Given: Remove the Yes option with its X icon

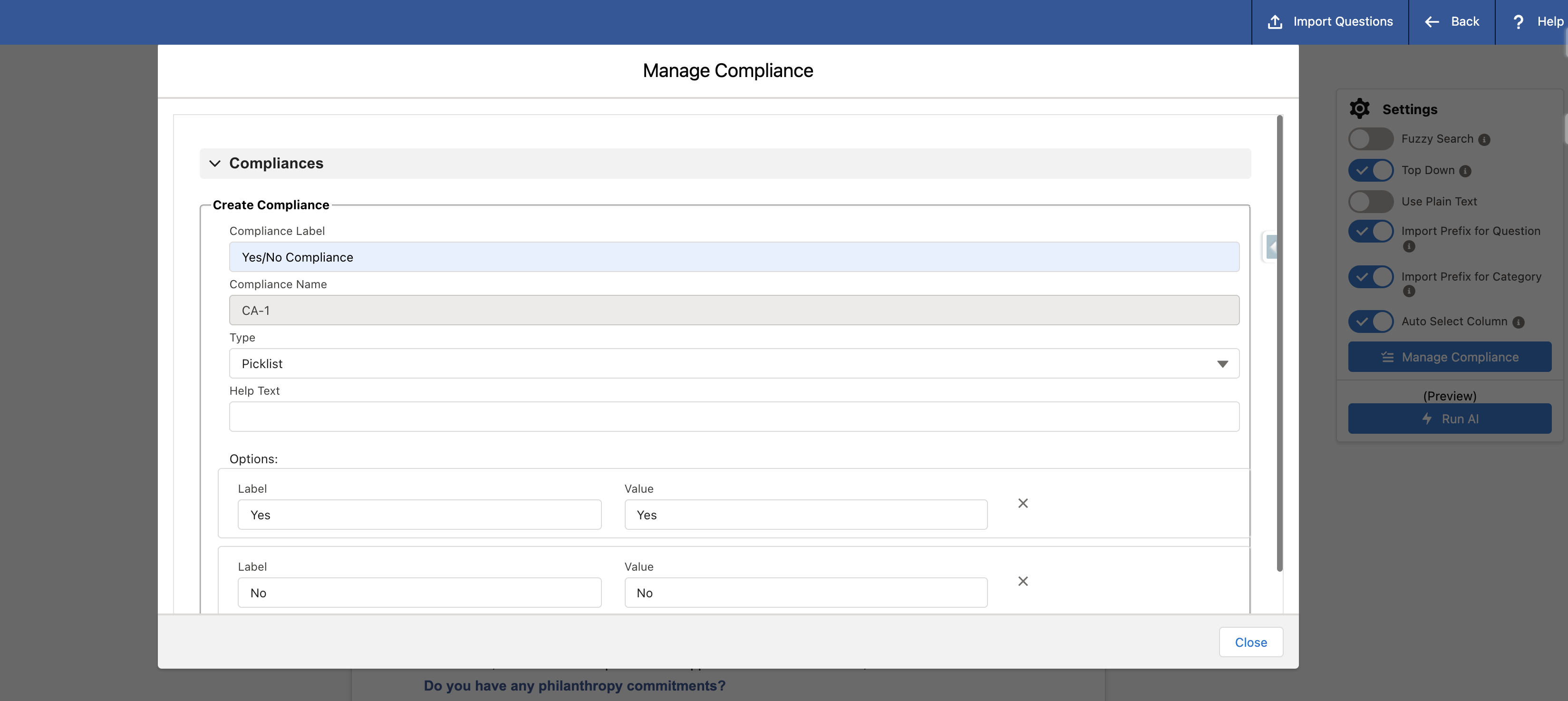Looking at the screenshot, I should tap(1023, 503).
